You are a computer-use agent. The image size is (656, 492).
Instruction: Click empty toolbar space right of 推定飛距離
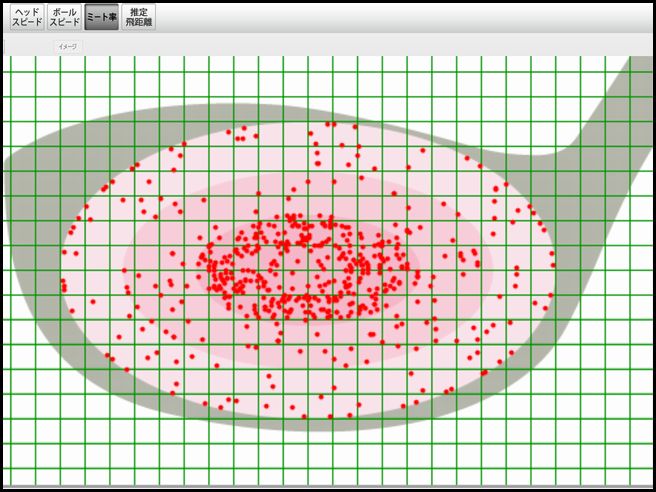tap(400, 17)
